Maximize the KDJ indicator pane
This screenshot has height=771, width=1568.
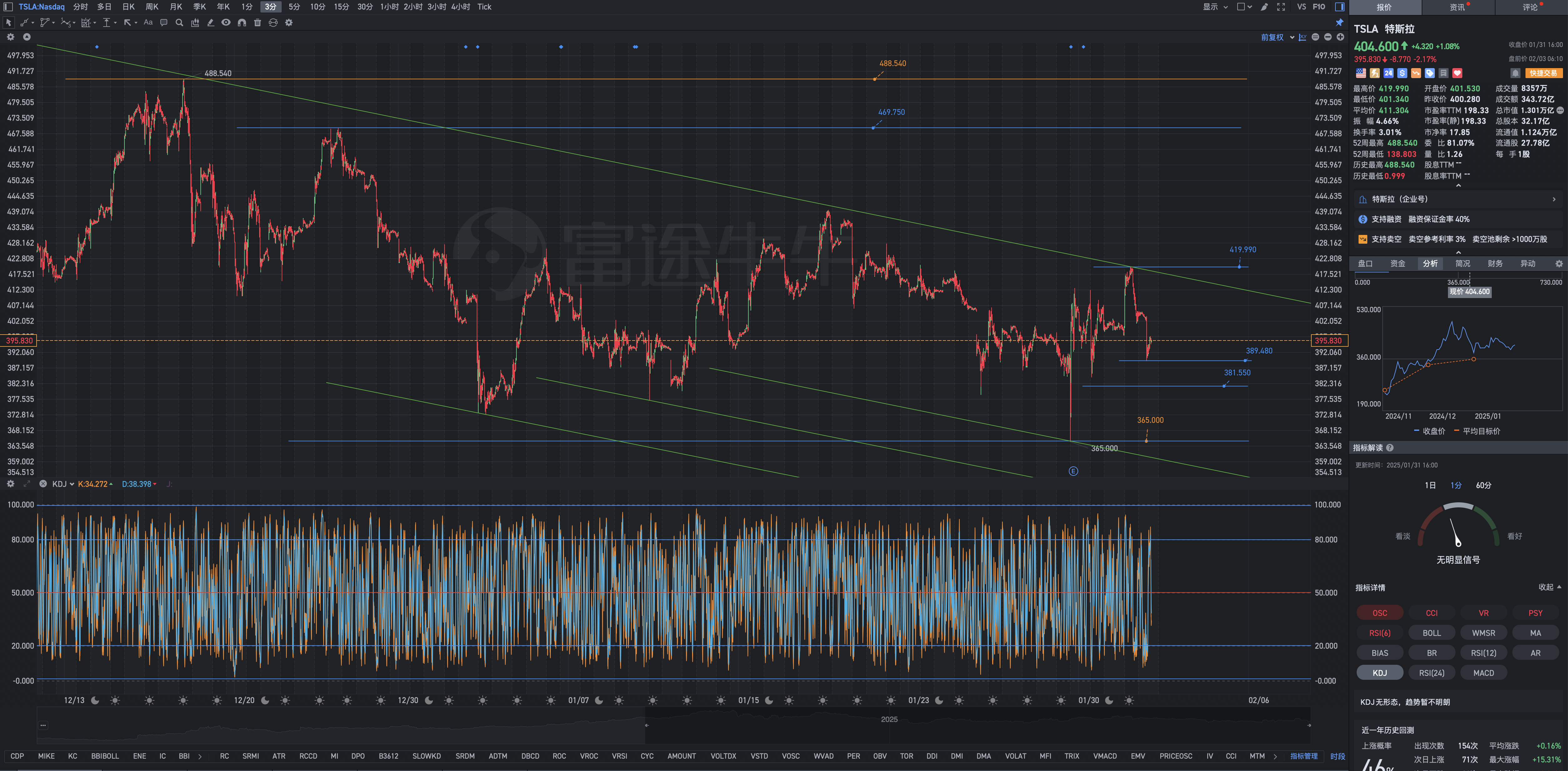[27, 484]
